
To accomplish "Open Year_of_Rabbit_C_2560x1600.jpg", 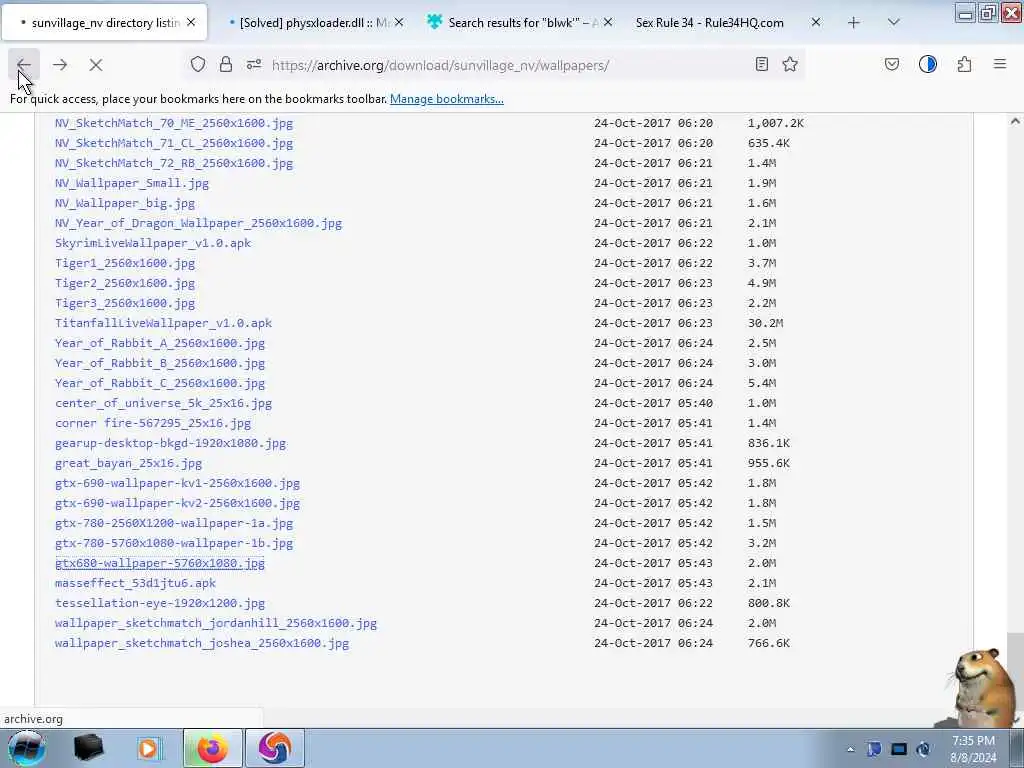I will (x=160, y=383).
